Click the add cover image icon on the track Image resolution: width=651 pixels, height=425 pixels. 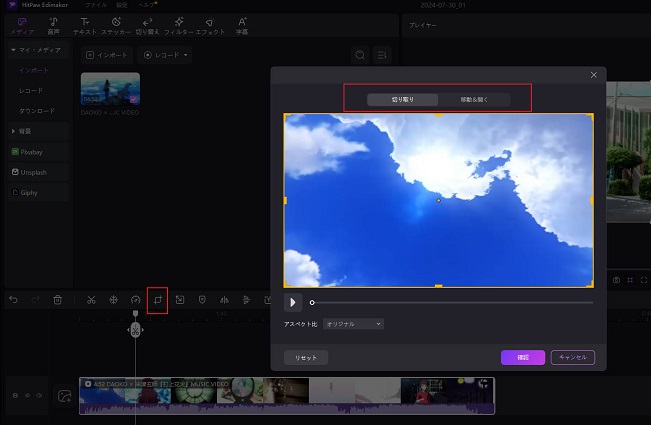coord(64,396)
